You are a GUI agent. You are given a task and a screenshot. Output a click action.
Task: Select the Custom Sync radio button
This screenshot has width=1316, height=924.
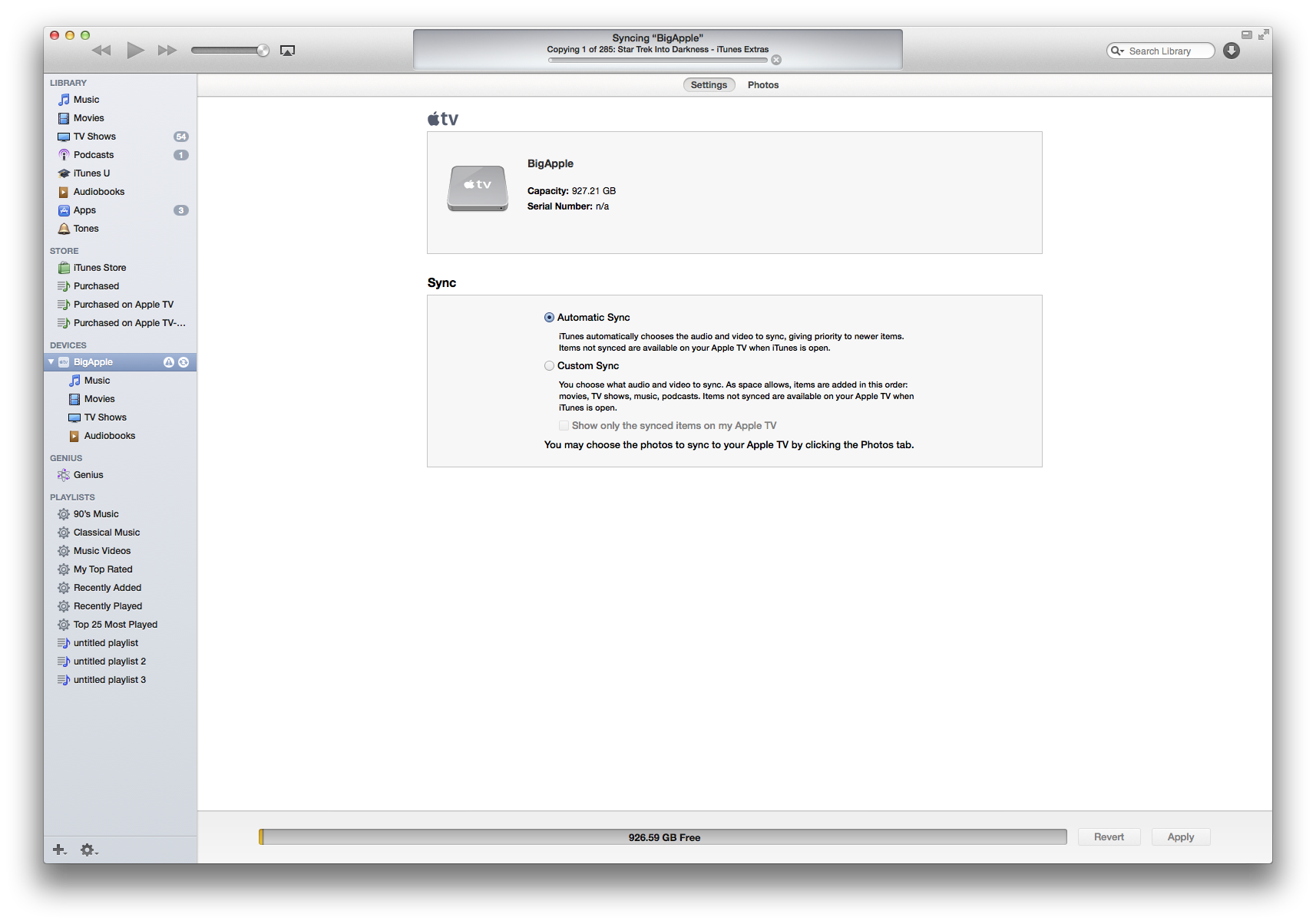[x=549, y=366]
